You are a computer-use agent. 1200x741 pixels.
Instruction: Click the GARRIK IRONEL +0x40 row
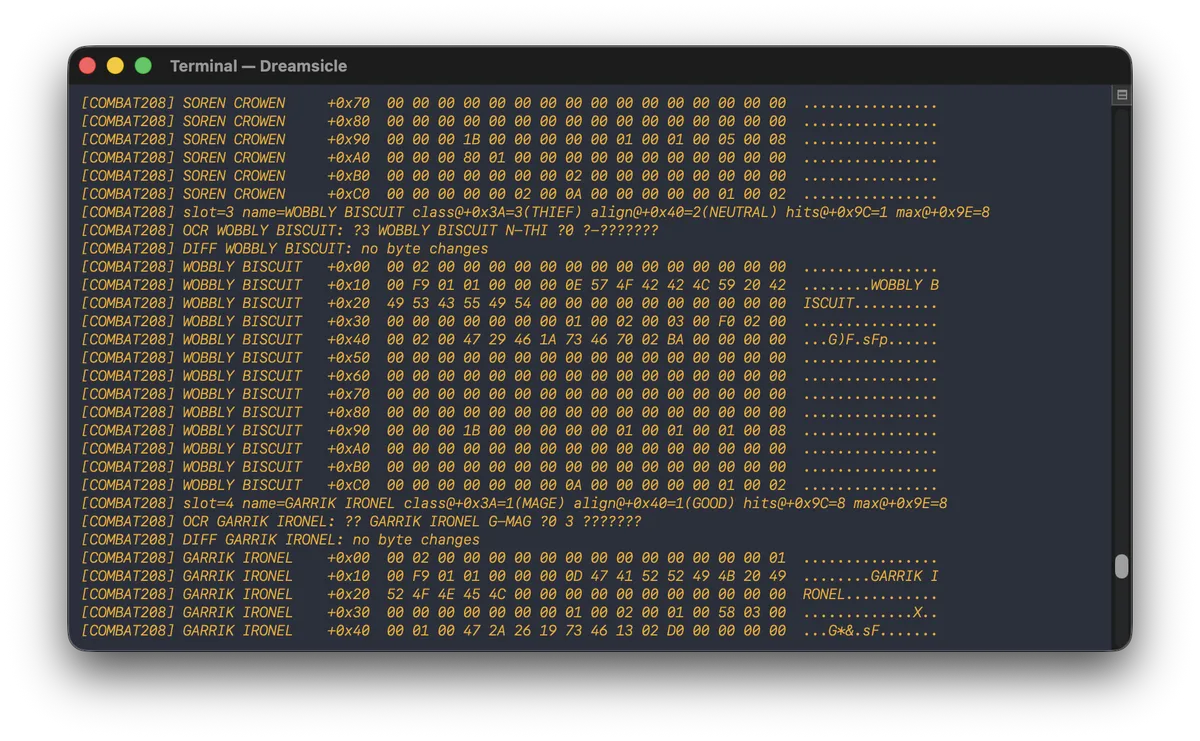pos(509,630)
